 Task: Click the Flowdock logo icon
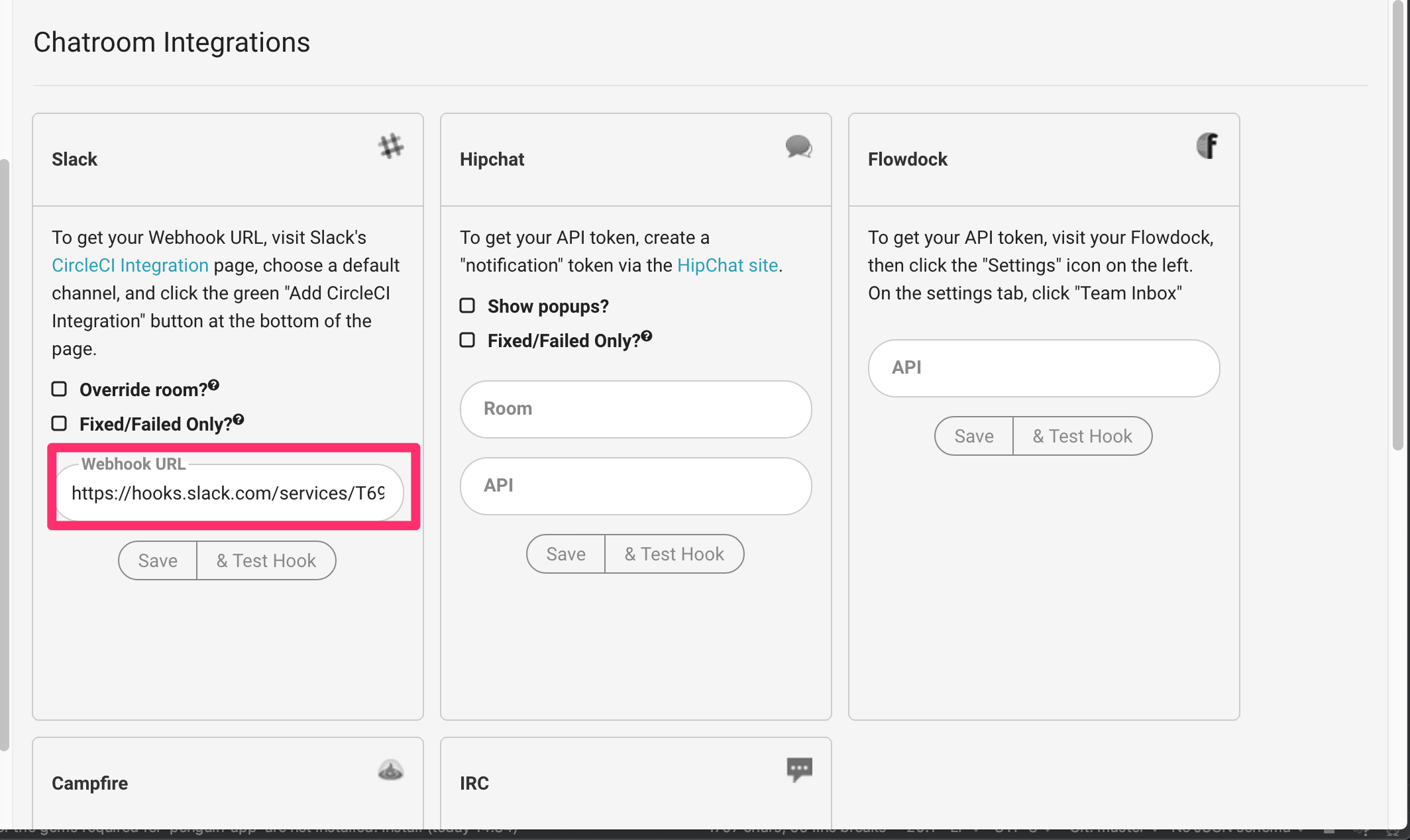click(1207, 146)
